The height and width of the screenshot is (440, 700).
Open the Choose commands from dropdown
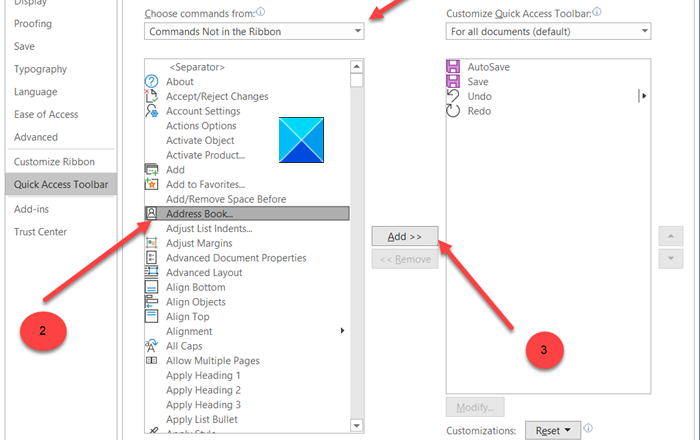254,31
